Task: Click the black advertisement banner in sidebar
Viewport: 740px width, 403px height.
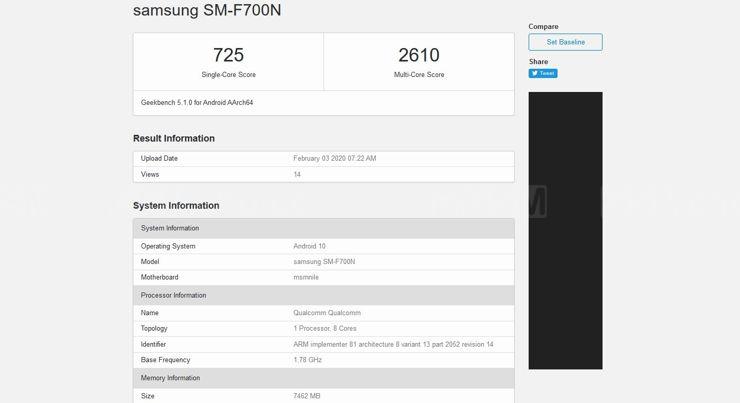Action: [x=565, y=230]
